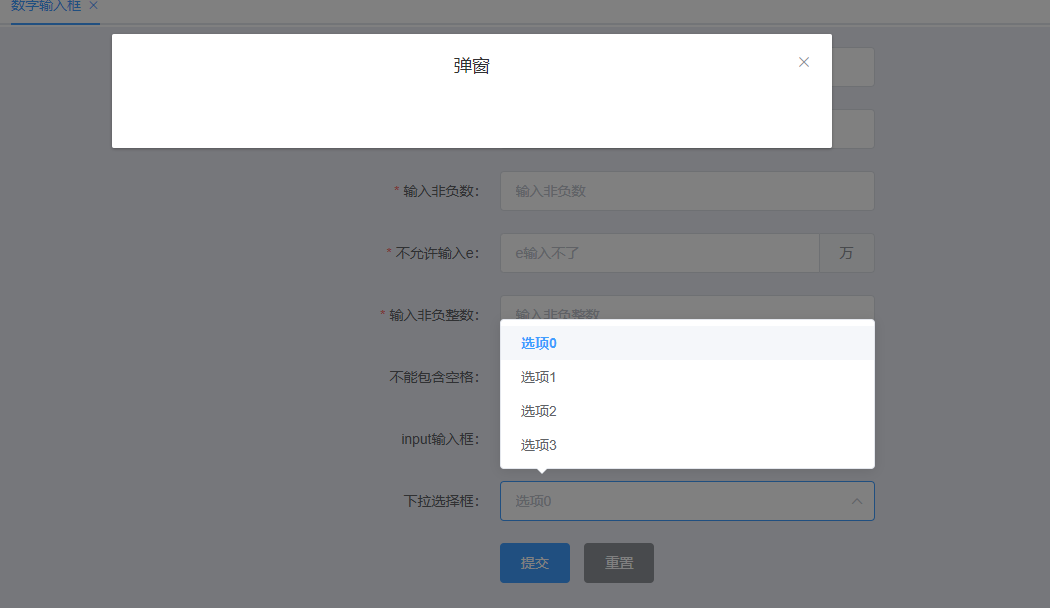Click the 重置 reset button
The width and height of the screenshot is (1050, 608).
point(618,562)
